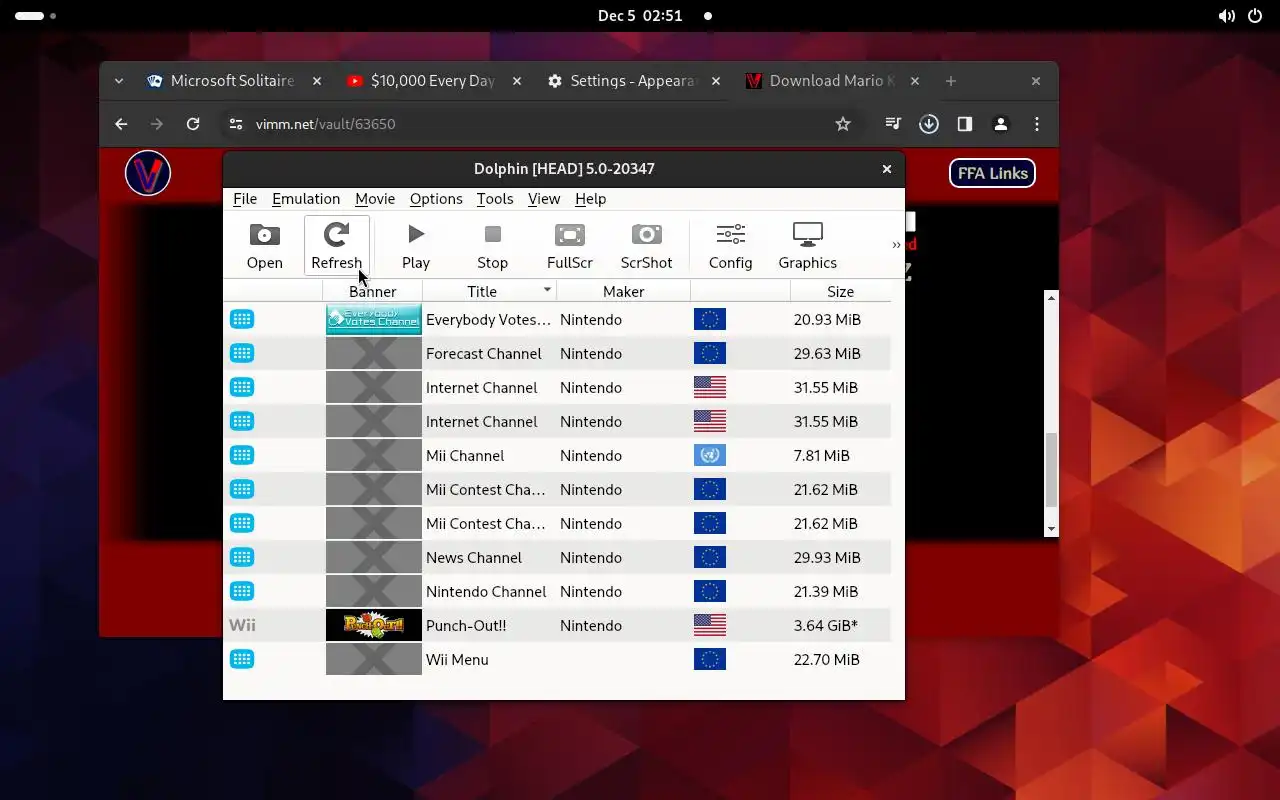Refresh the Dolphin game list
Screen dimensions: 1280x800
(x=336, y=246)
